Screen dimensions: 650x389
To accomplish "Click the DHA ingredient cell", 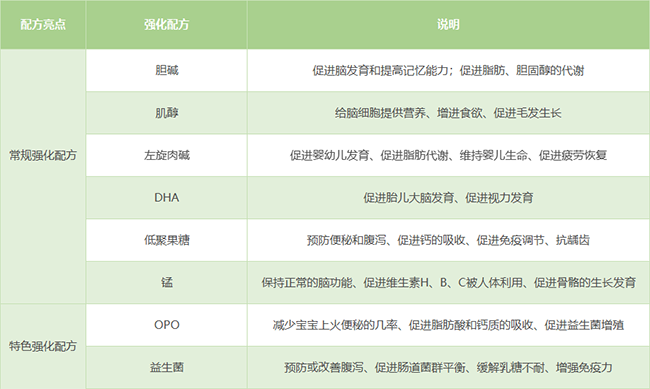I will pos(167,197).
